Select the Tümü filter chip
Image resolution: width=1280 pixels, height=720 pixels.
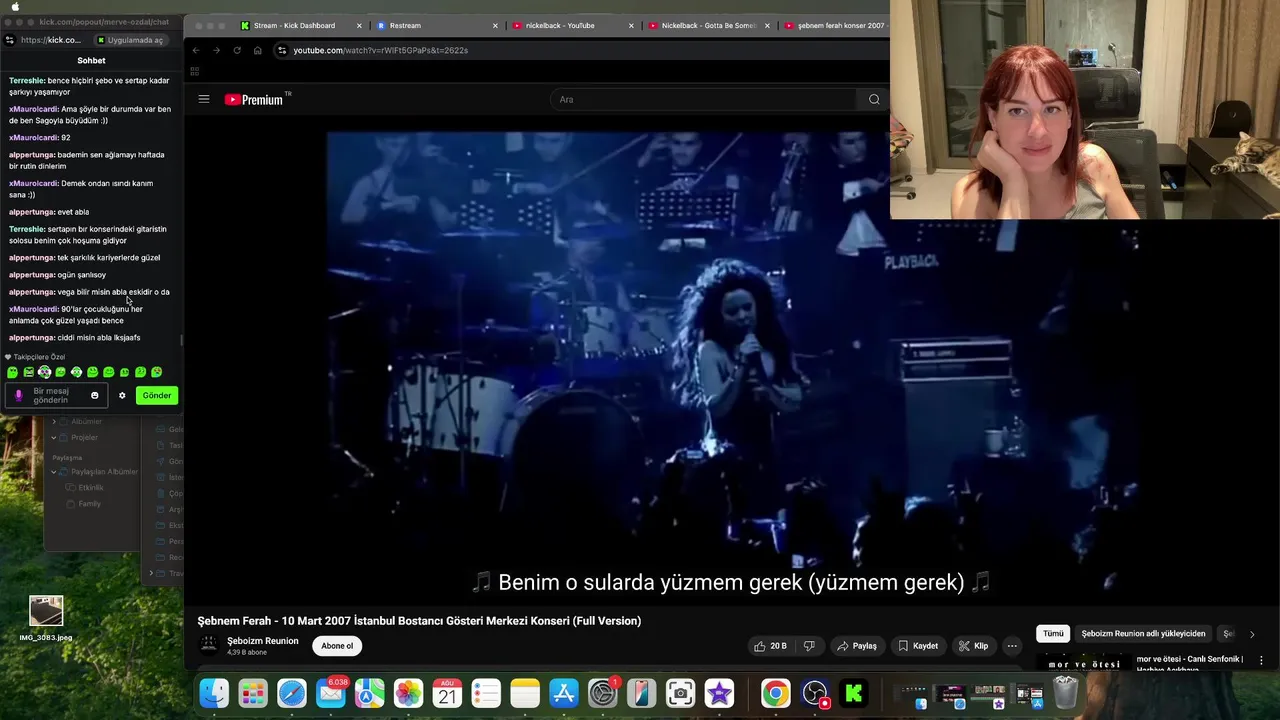coord(1053,633)
